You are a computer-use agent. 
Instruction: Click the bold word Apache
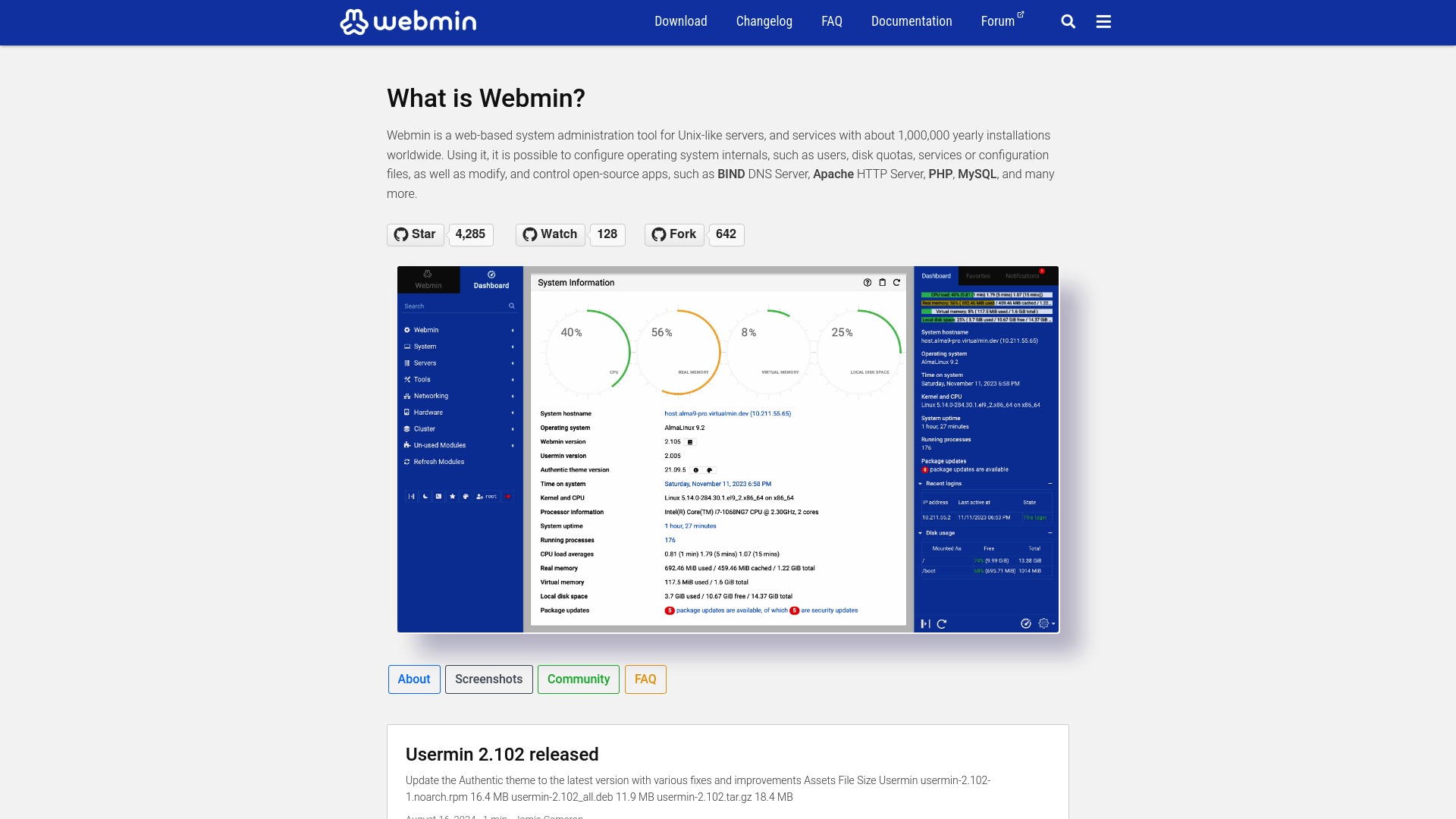tap(833, 174)
